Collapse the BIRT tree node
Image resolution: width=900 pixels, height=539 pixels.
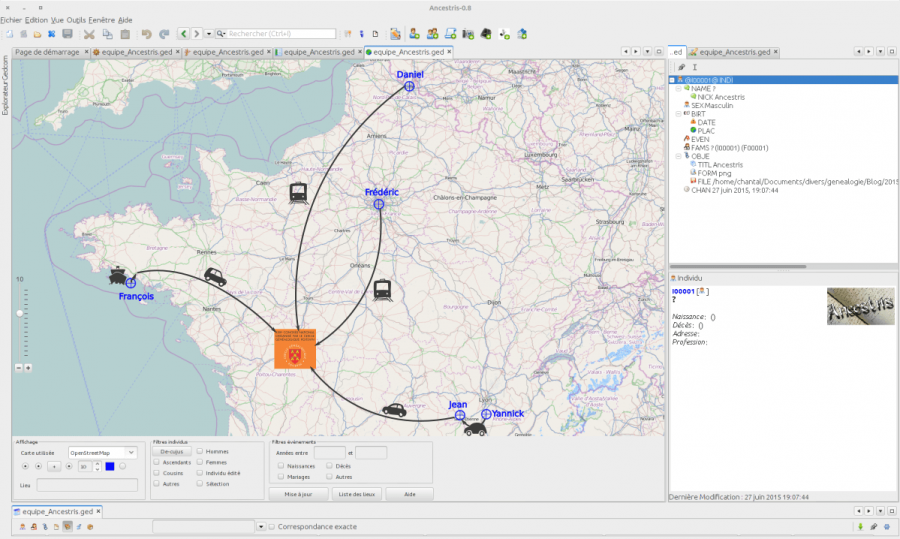pyautogui.click(x=678, y=114)
